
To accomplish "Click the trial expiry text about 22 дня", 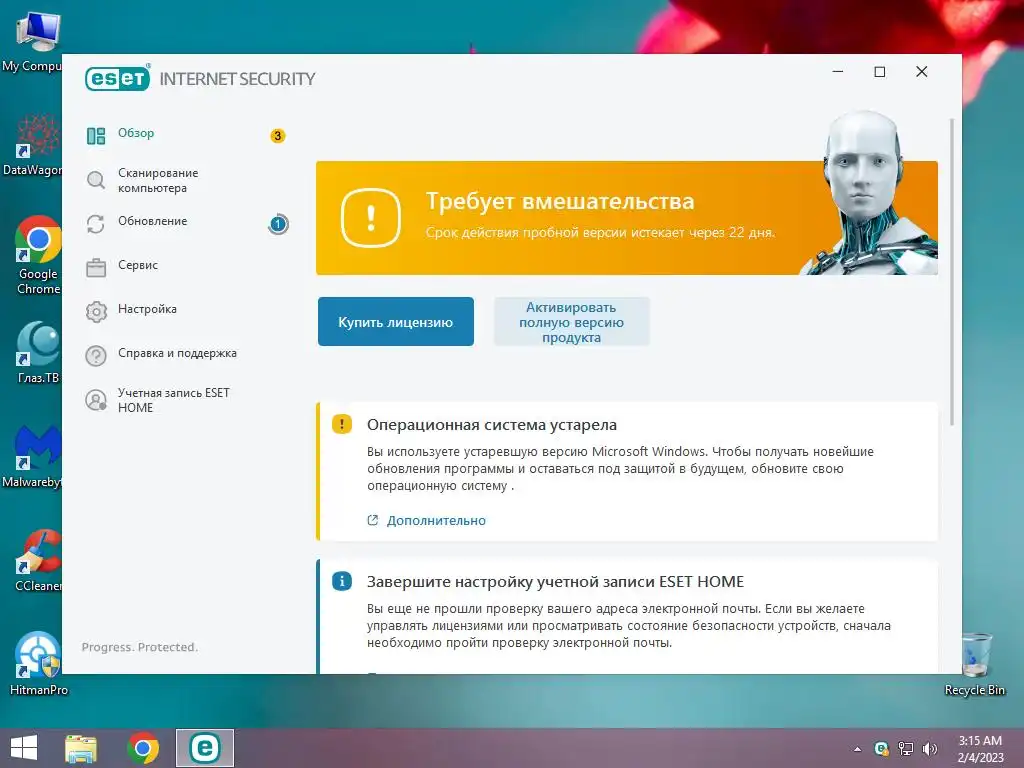I will [600, 232].
